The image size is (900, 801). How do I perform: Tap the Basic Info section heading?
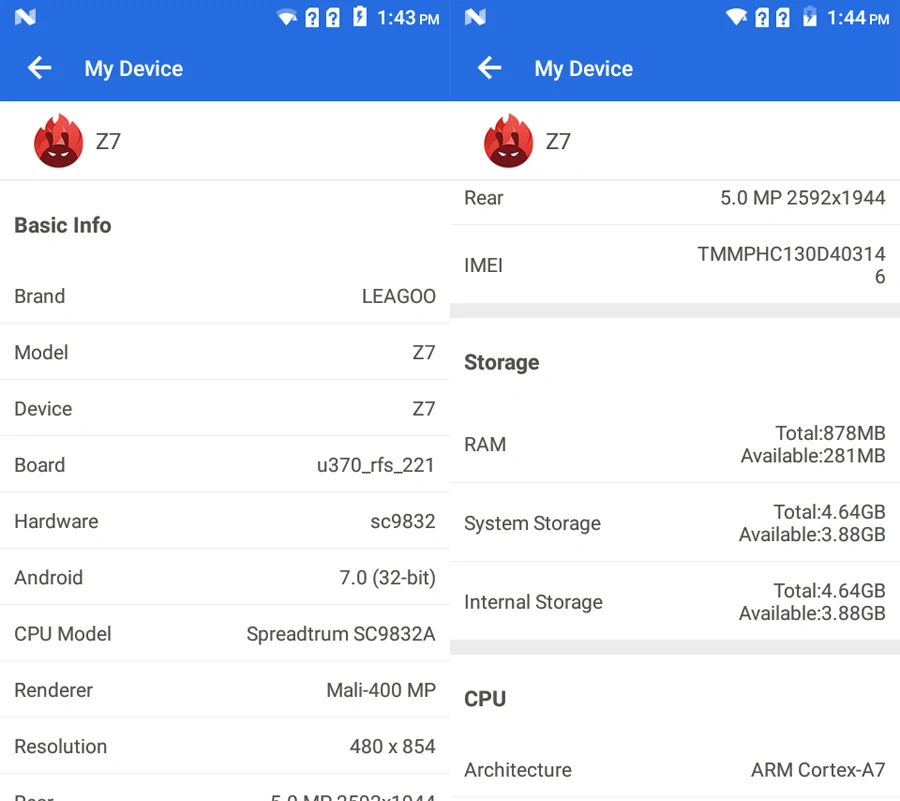[63, 225]
